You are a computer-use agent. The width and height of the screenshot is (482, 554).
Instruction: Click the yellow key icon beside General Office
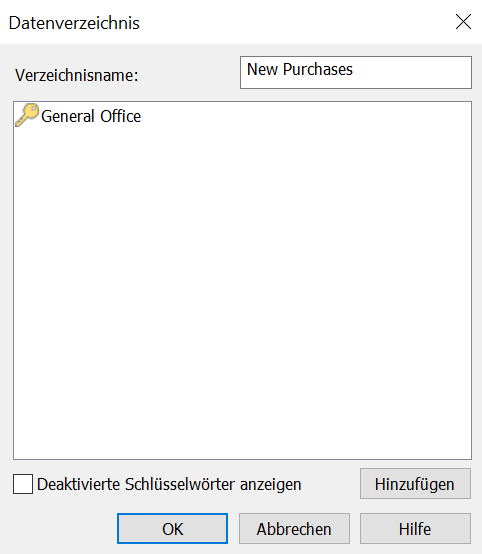27,115
